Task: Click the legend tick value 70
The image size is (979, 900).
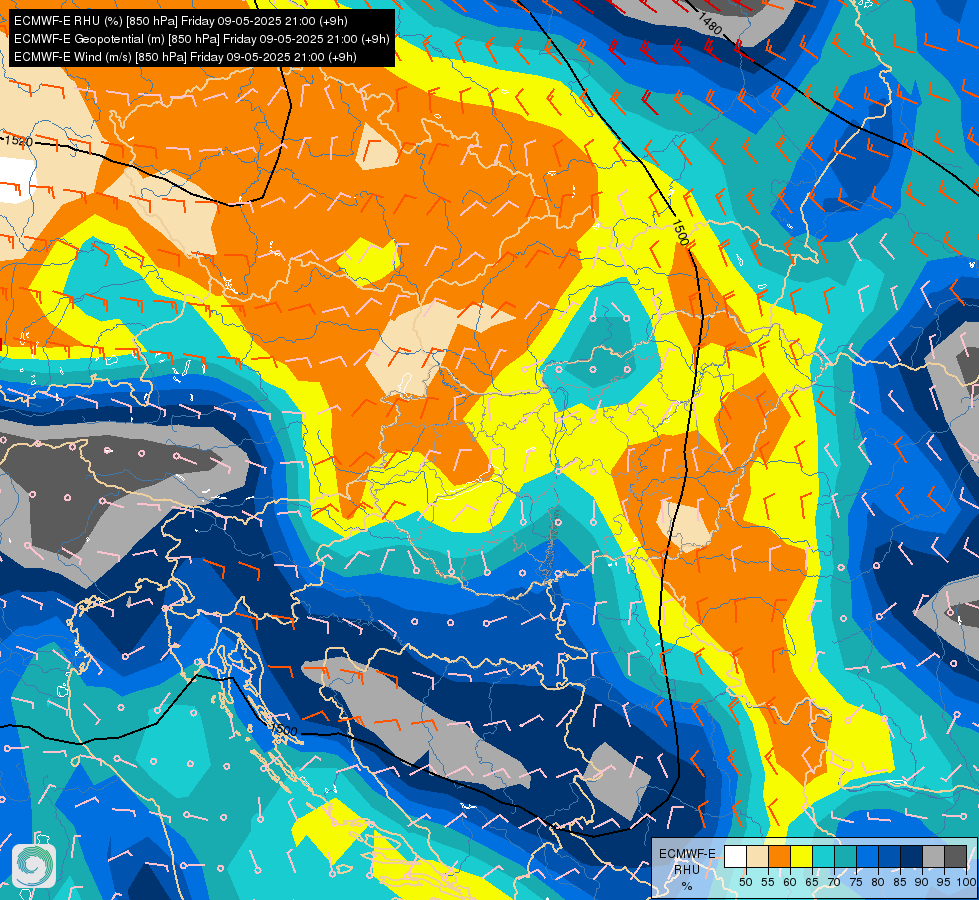Action: [x=834, y=882]
